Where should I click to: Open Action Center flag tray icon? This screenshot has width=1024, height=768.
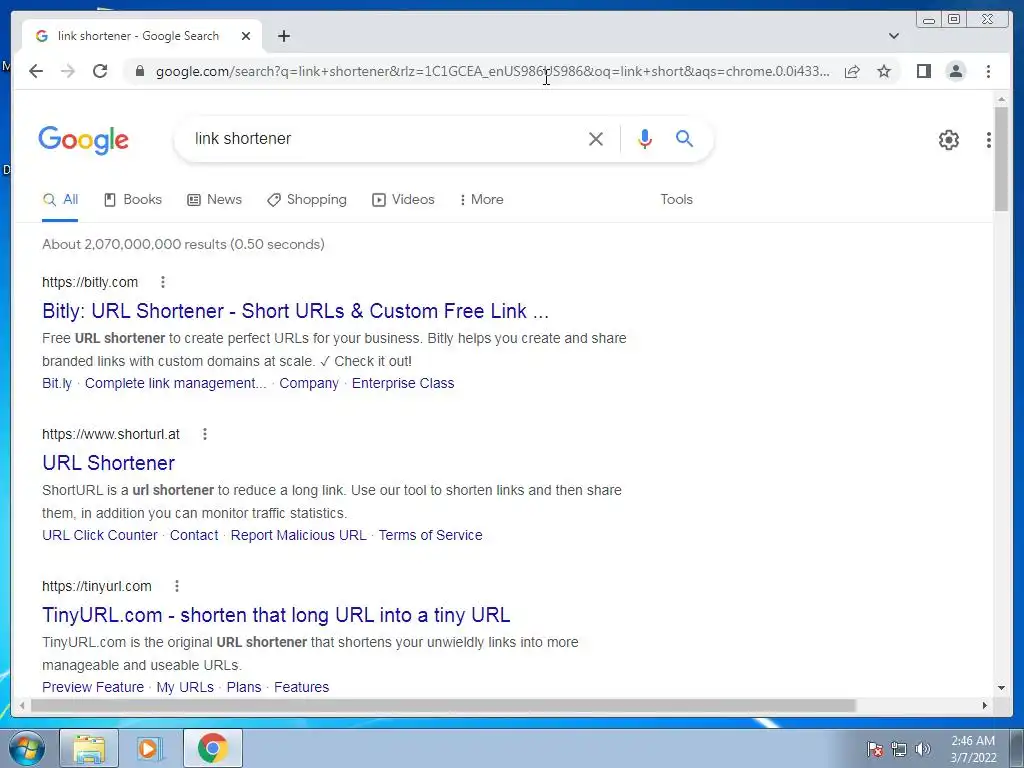[875, 749]
